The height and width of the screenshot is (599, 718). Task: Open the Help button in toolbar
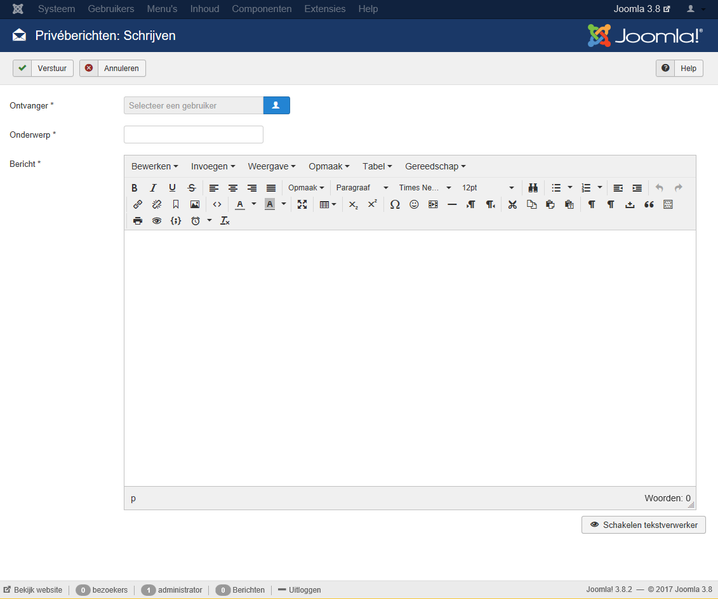pyautogui.click(x=680, y=68)
